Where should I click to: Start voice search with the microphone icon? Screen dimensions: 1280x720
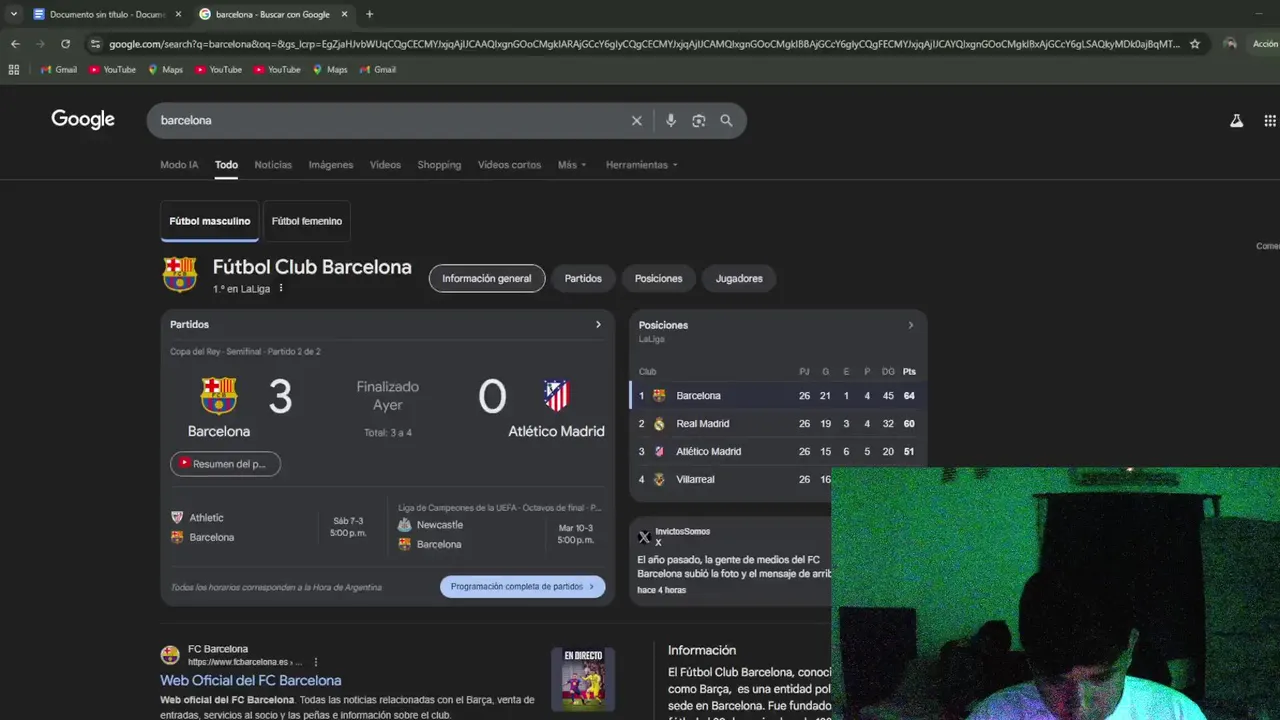point(670,121)
